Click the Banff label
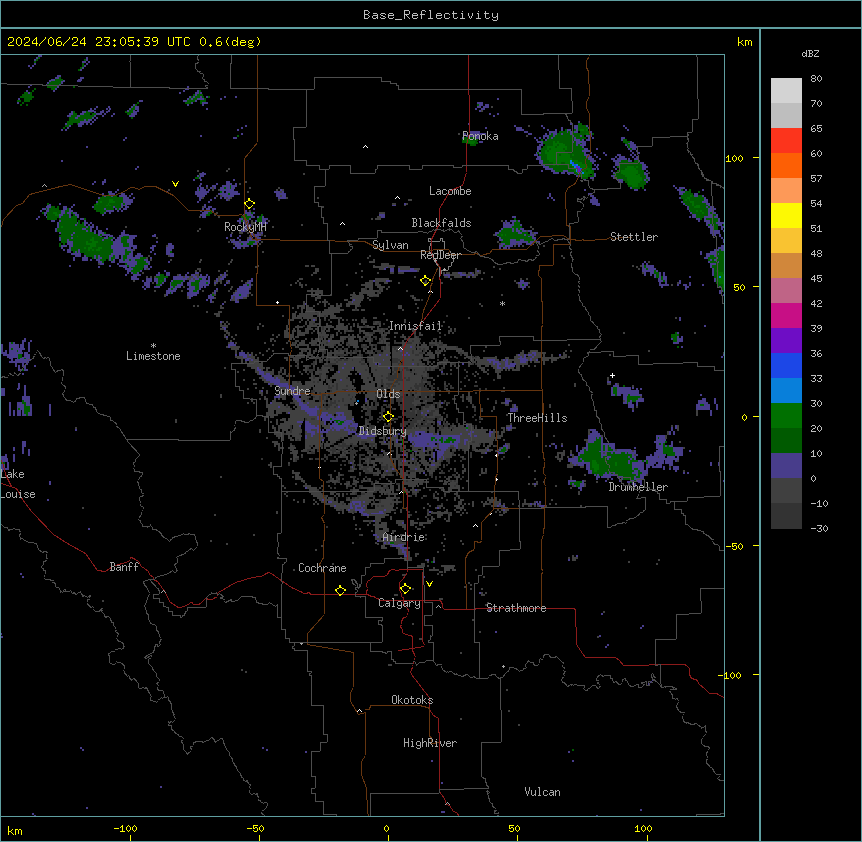 [124, 567]
